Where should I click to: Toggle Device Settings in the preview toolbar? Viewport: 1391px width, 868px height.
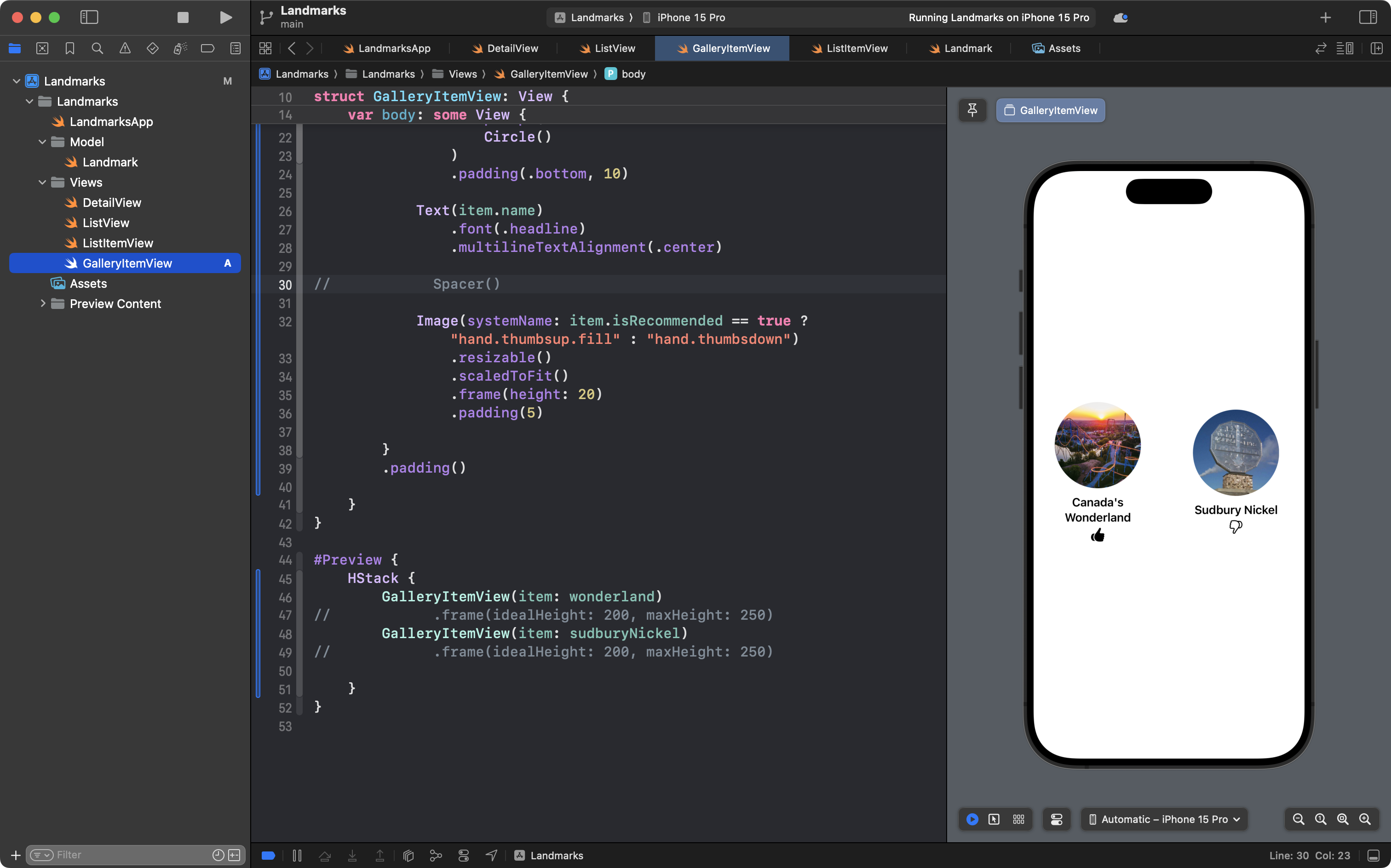1057,819
